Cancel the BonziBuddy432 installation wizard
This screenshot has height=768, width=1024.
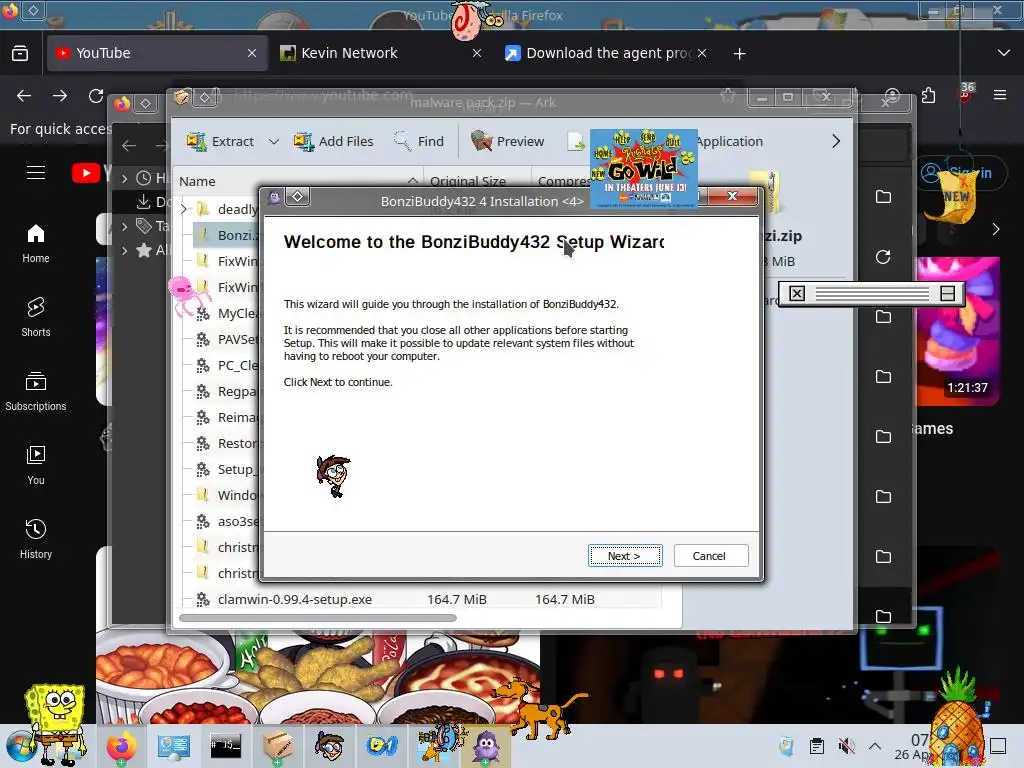pyautogui.click(x=711, y=556)
